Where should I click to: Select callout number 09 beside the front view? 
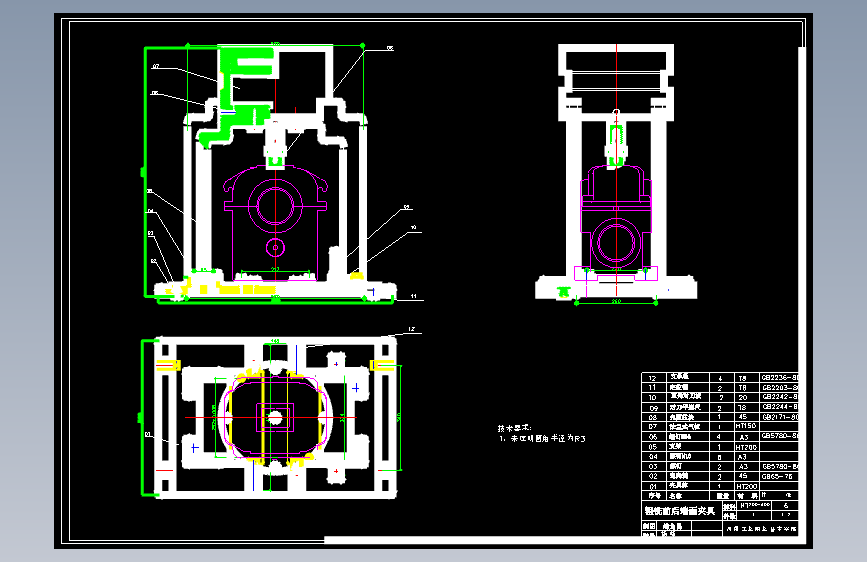[x=407, y=207]
